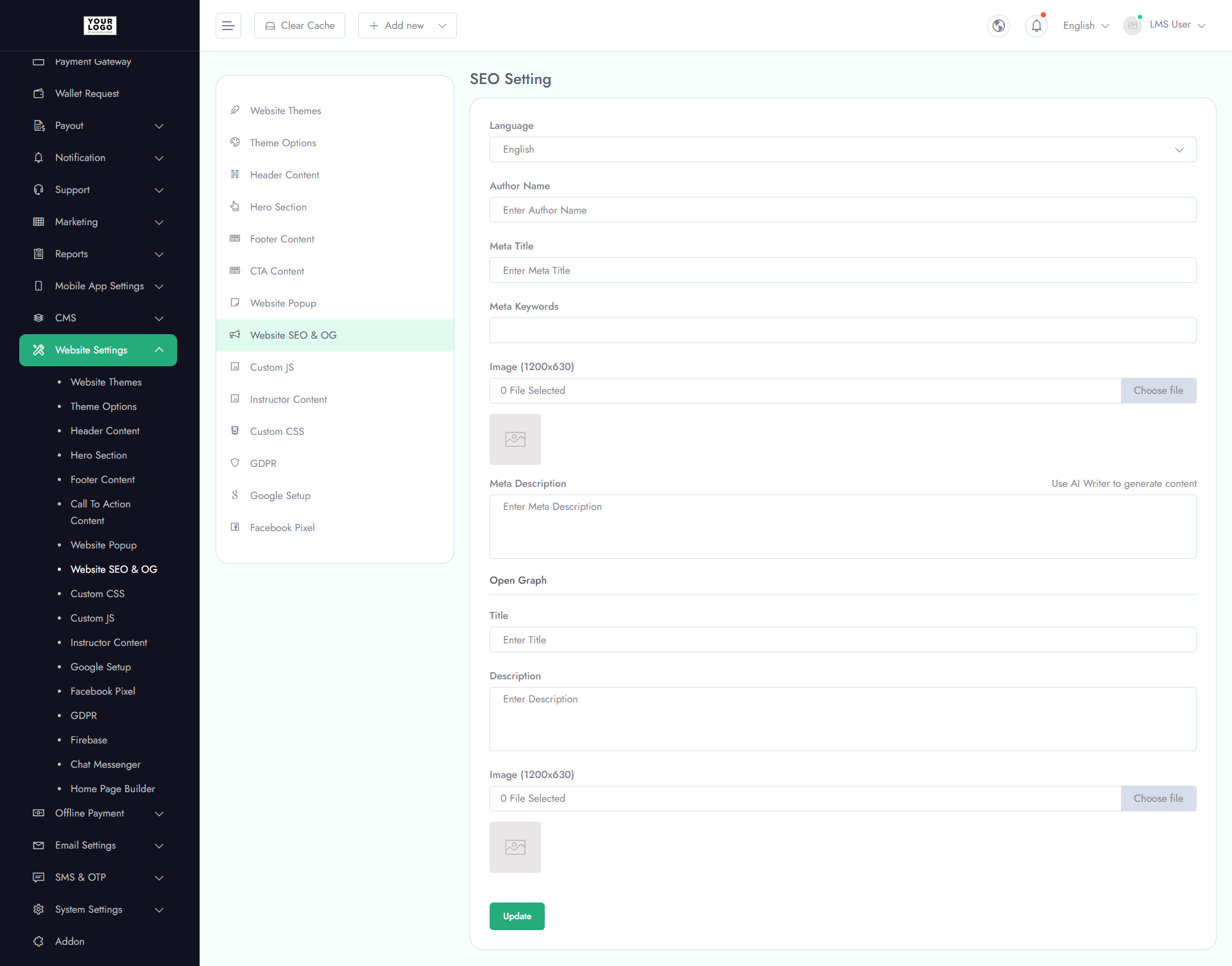Click the Mobile App Settings phone icon
The image size is (1232, 966).
[x=38, y=286]
